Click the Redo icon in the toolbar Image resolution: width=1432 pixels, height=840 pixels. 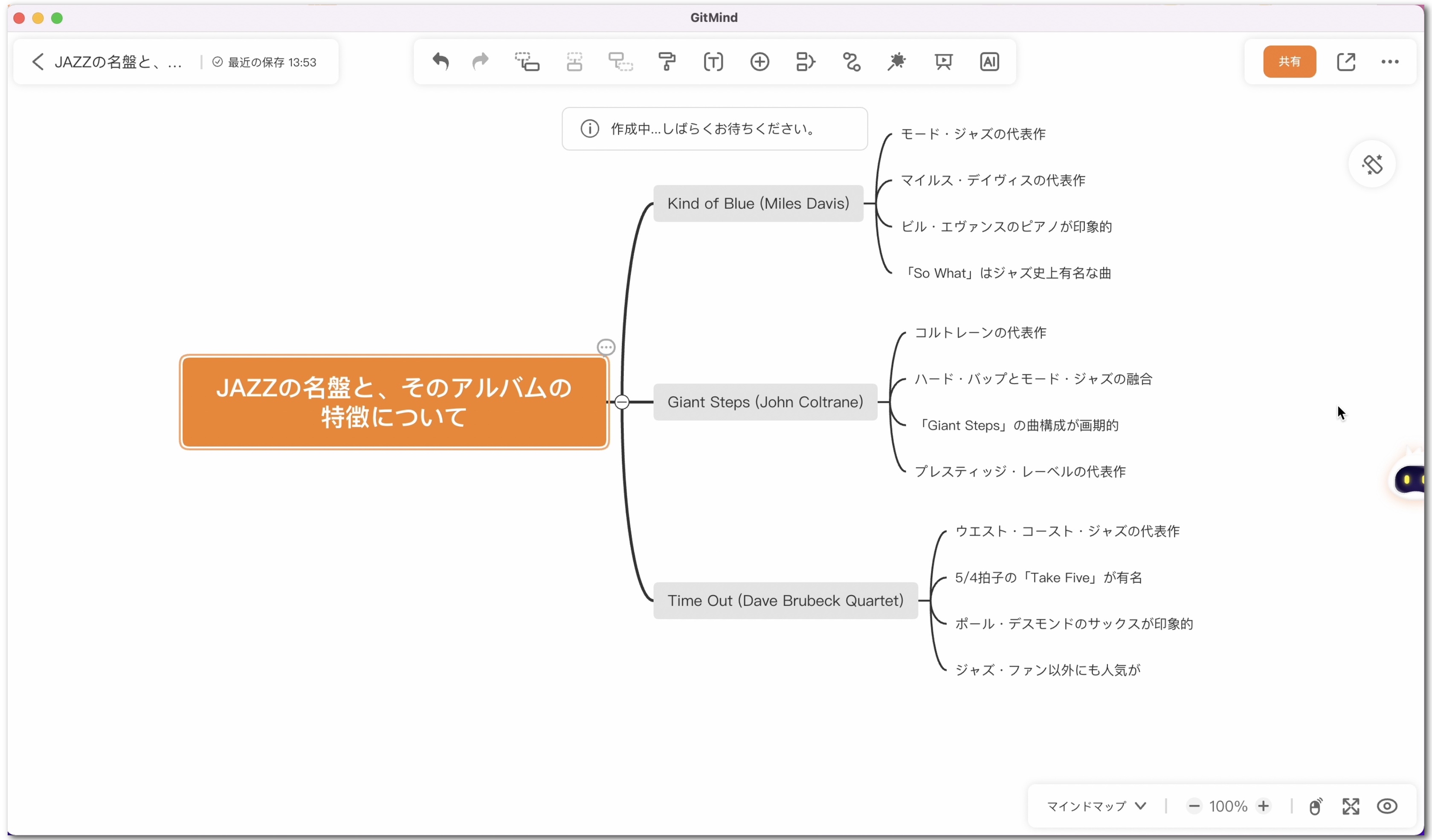click(480, 61)
